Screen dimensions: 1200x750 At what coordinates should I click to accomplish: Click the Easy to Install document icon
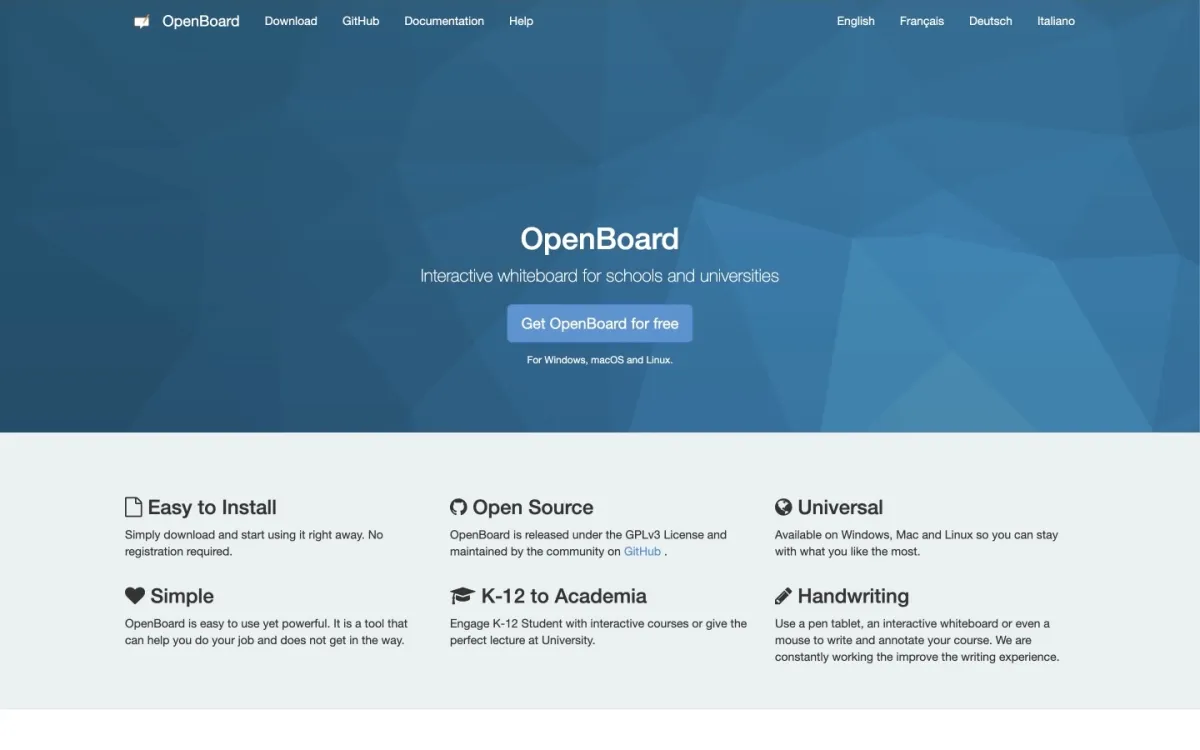point(132,506)
